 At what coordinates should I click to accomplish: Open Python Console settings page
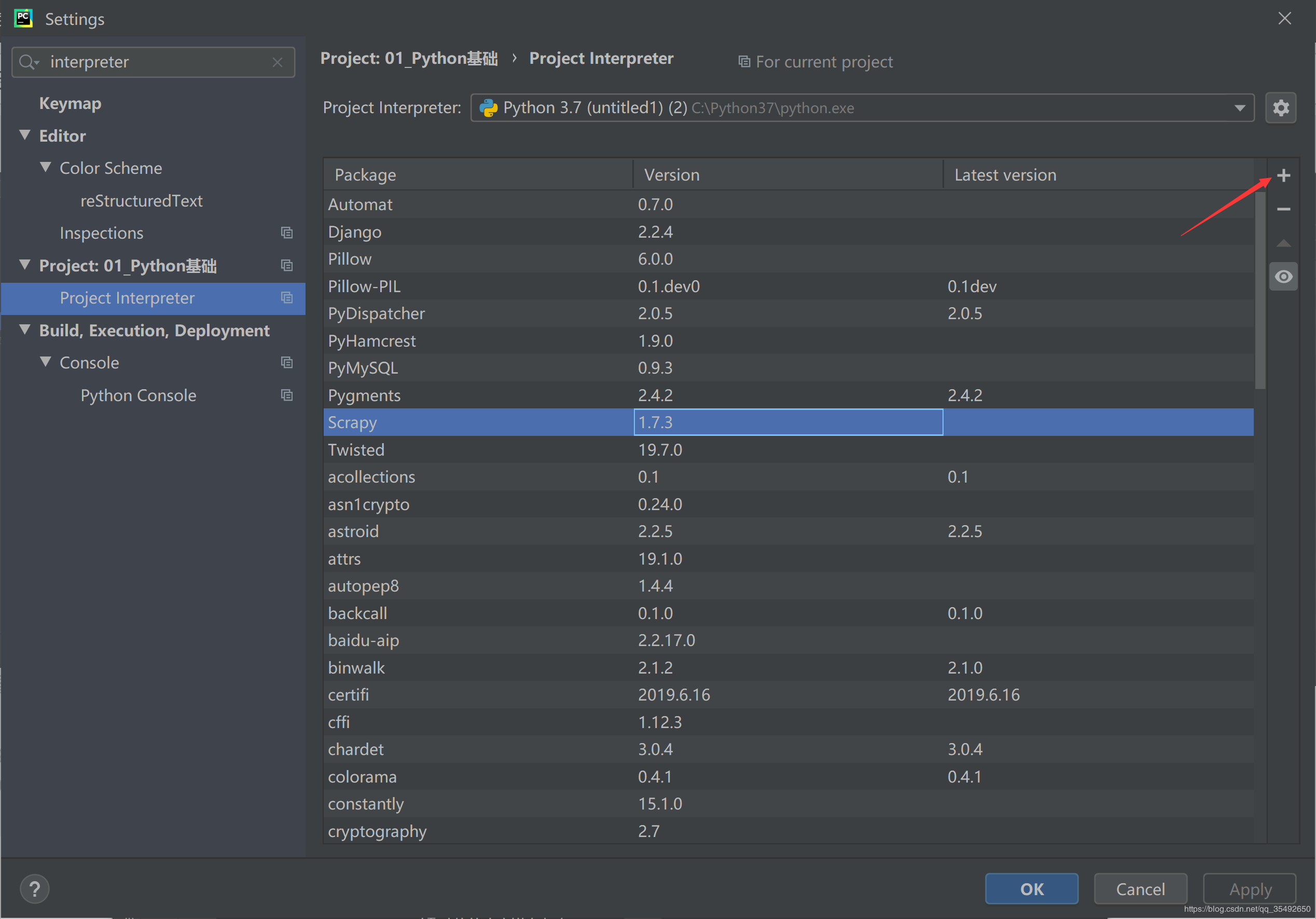click(x=138, y=395)
